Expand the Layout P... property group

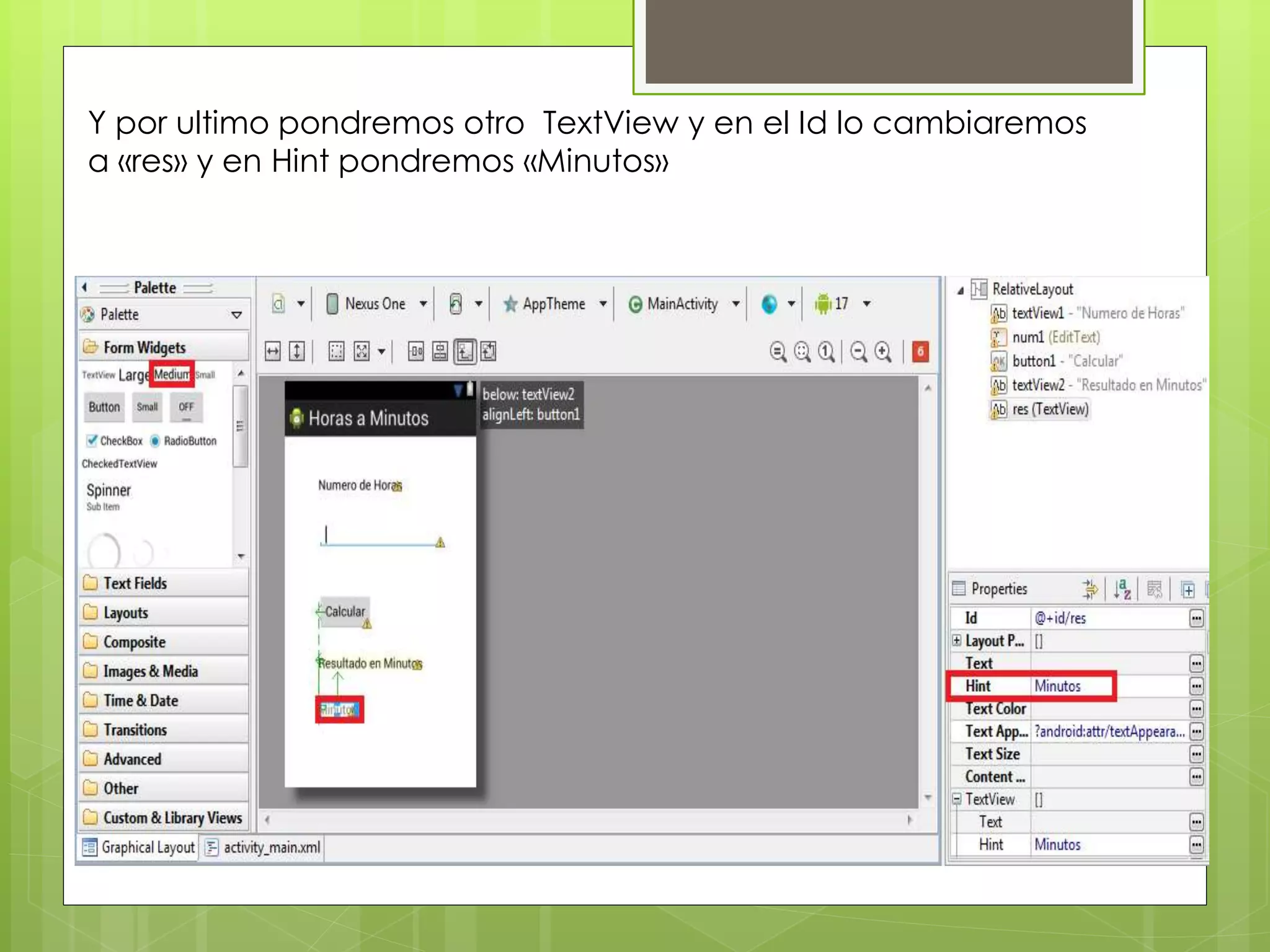pyautogui.click(x=957, y=640)
